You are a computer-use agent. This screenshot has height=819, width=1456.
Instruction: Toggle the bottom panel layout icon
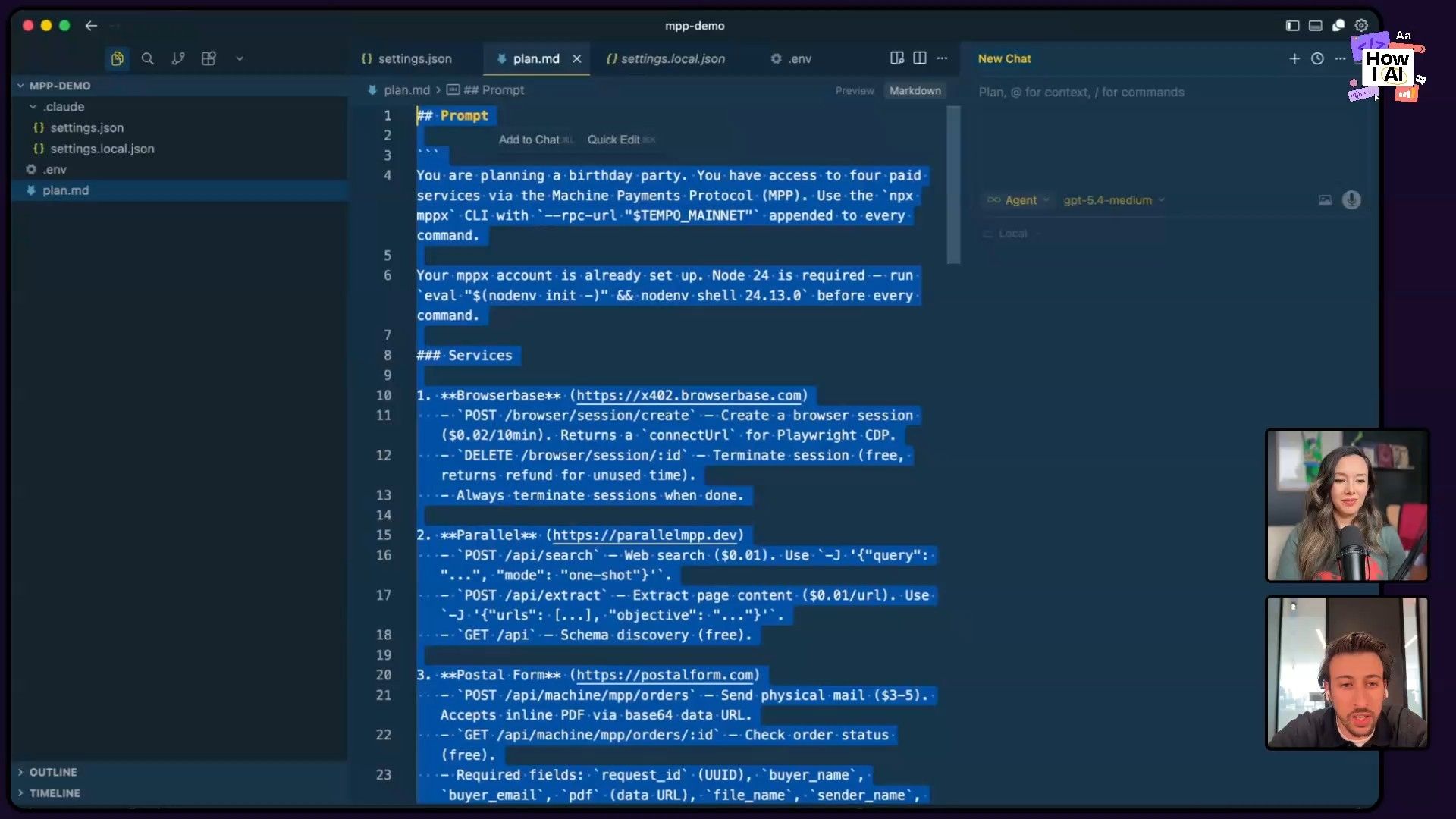coord(1316,26)
